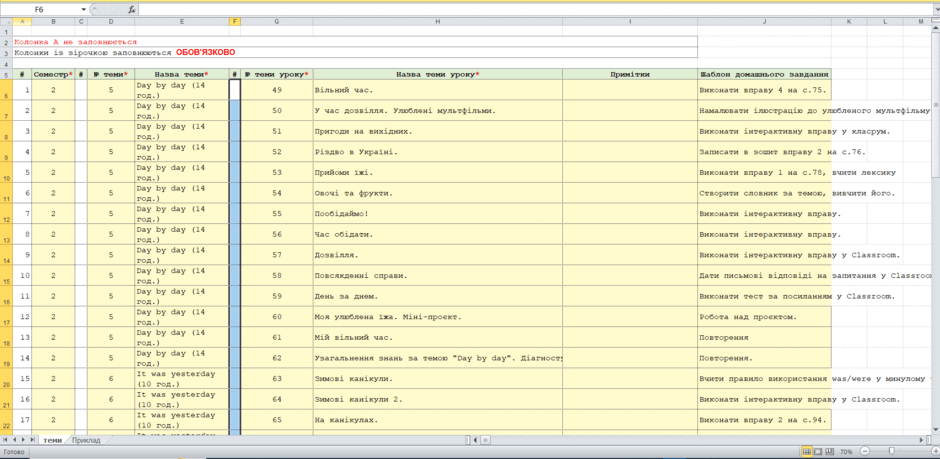The height and width of the screenshot is (459, 940).
Task: Select column B header
Action: [53, 22]
